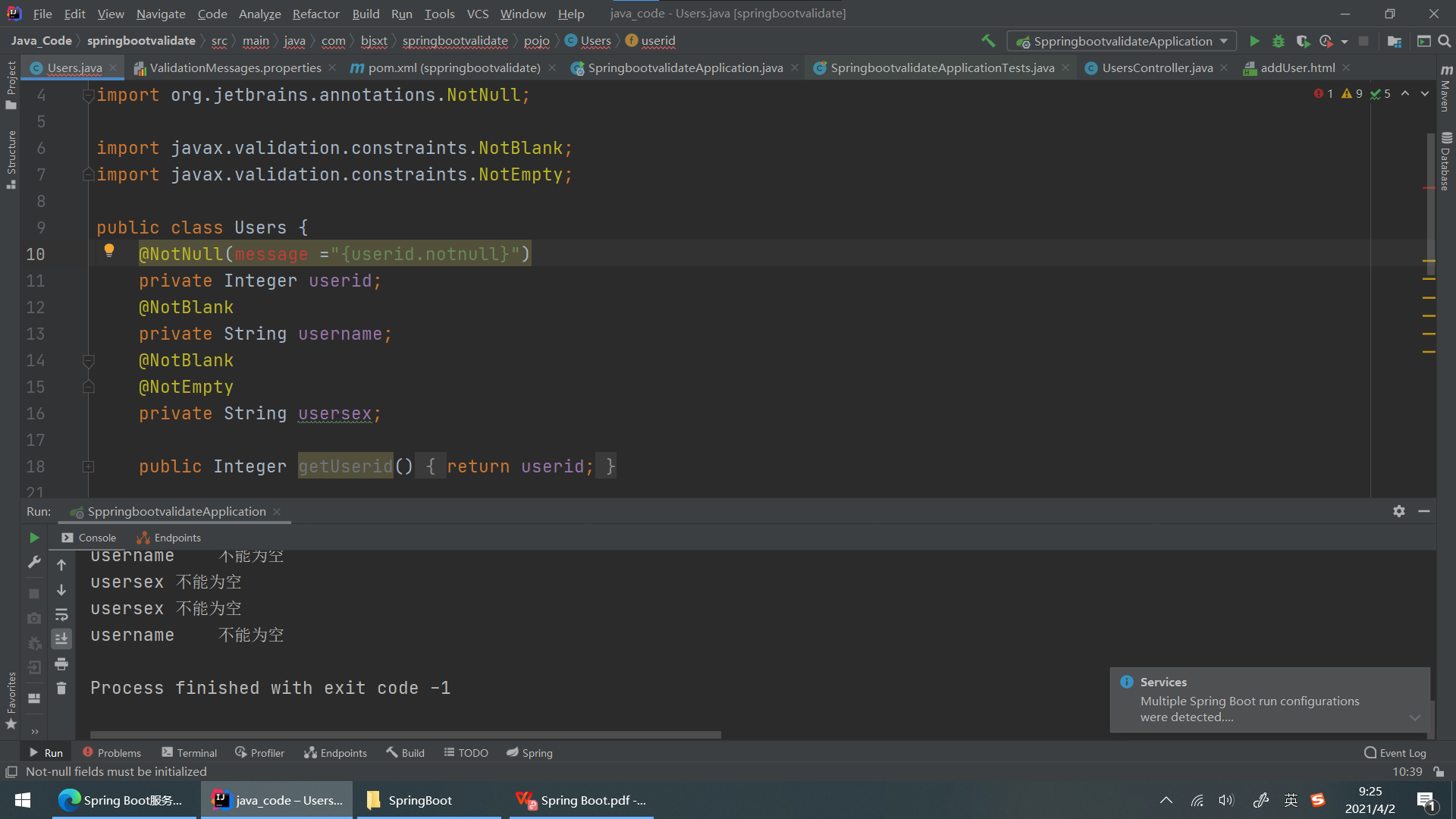Viewport: 1456px width, 819px height.
Task: Close the Users.java tab
Action: coord(113,67)
